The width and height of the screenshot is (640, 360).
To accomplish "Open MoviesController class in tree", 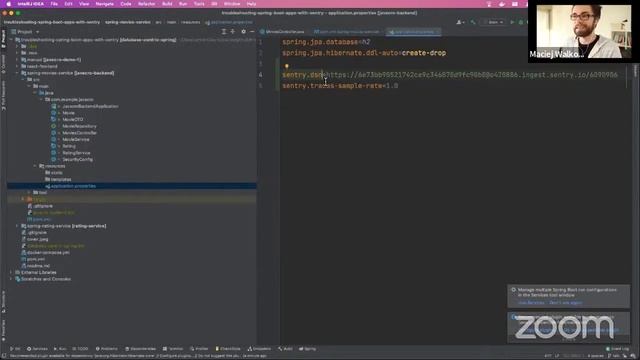I will pyautogui.click(x=79, y=133).
